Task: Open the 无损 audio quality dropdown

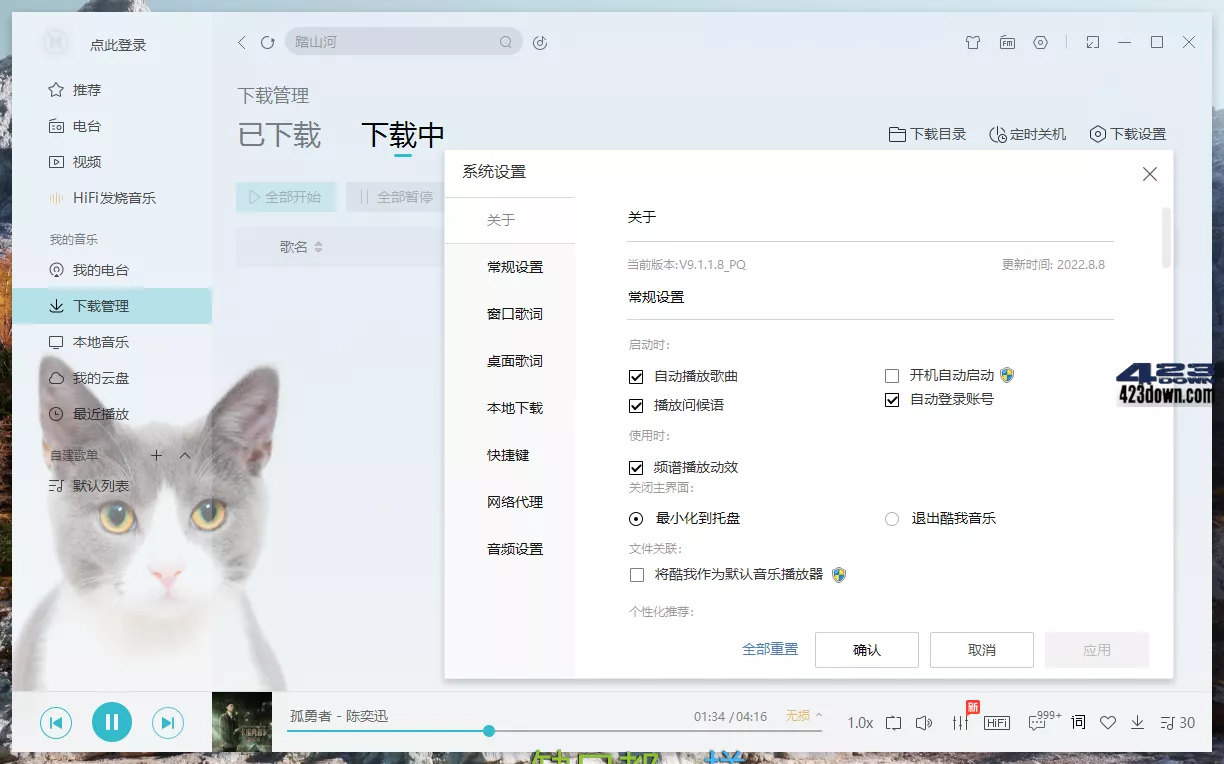Action: [799, 715]
